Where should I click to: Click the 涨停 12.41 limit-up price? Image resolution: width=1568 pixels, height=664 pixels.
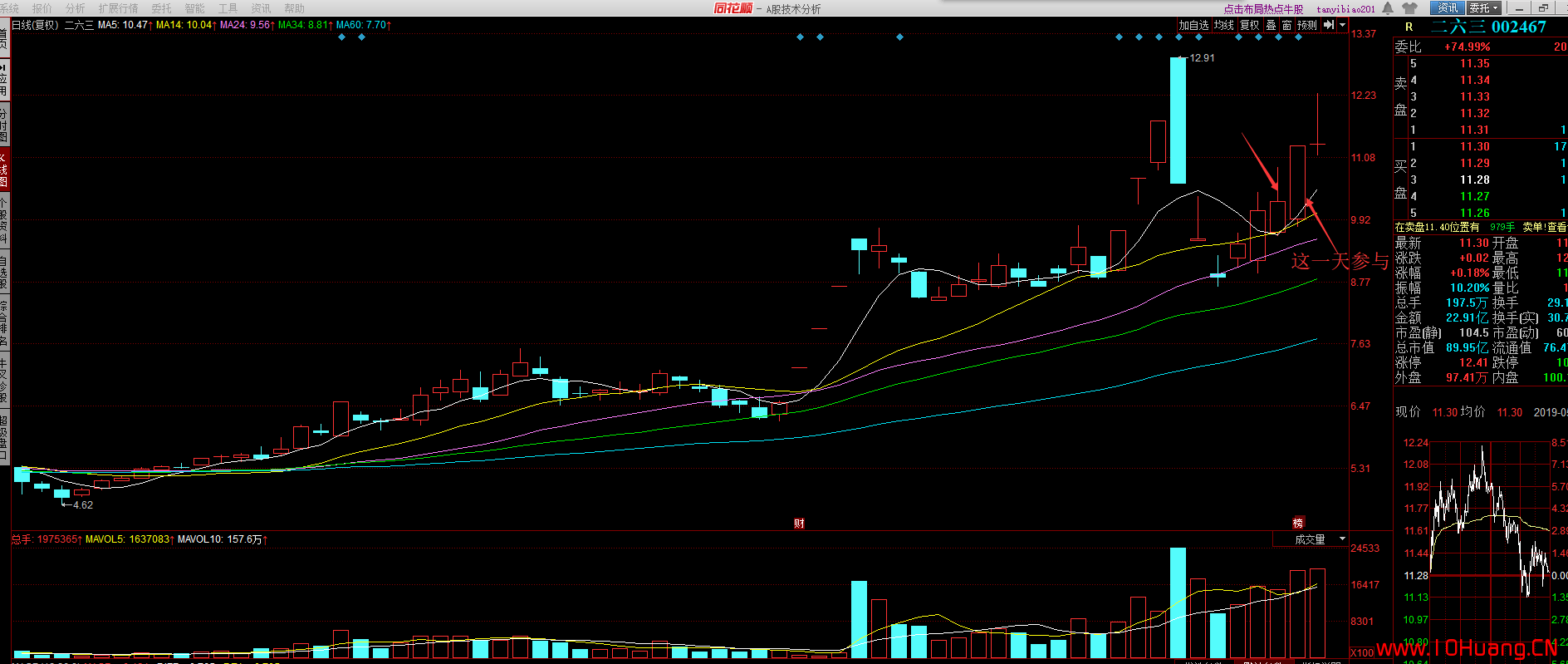point(1474,363)
